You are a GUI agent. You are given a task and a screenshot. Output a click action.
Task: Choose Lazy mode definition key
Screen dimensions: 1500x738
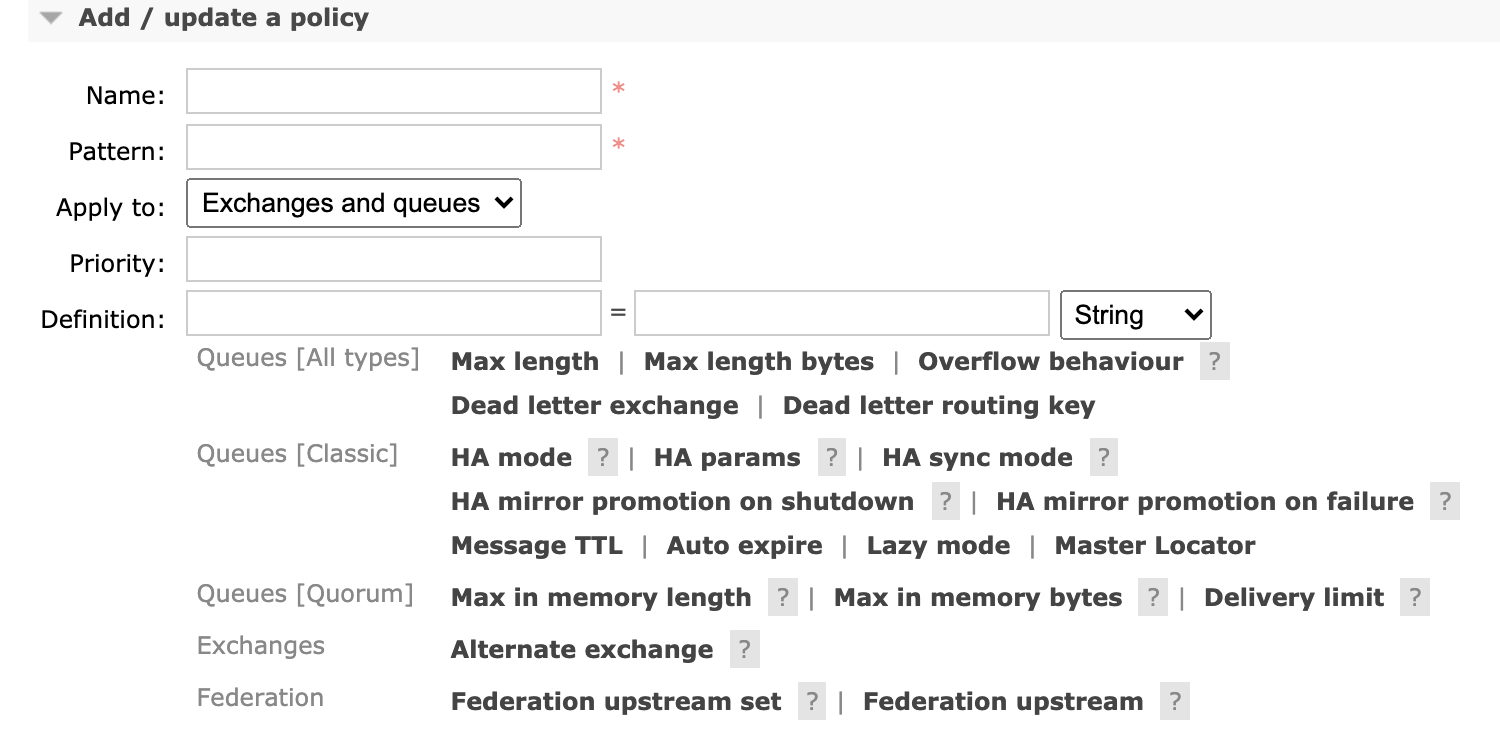(938, 546)
